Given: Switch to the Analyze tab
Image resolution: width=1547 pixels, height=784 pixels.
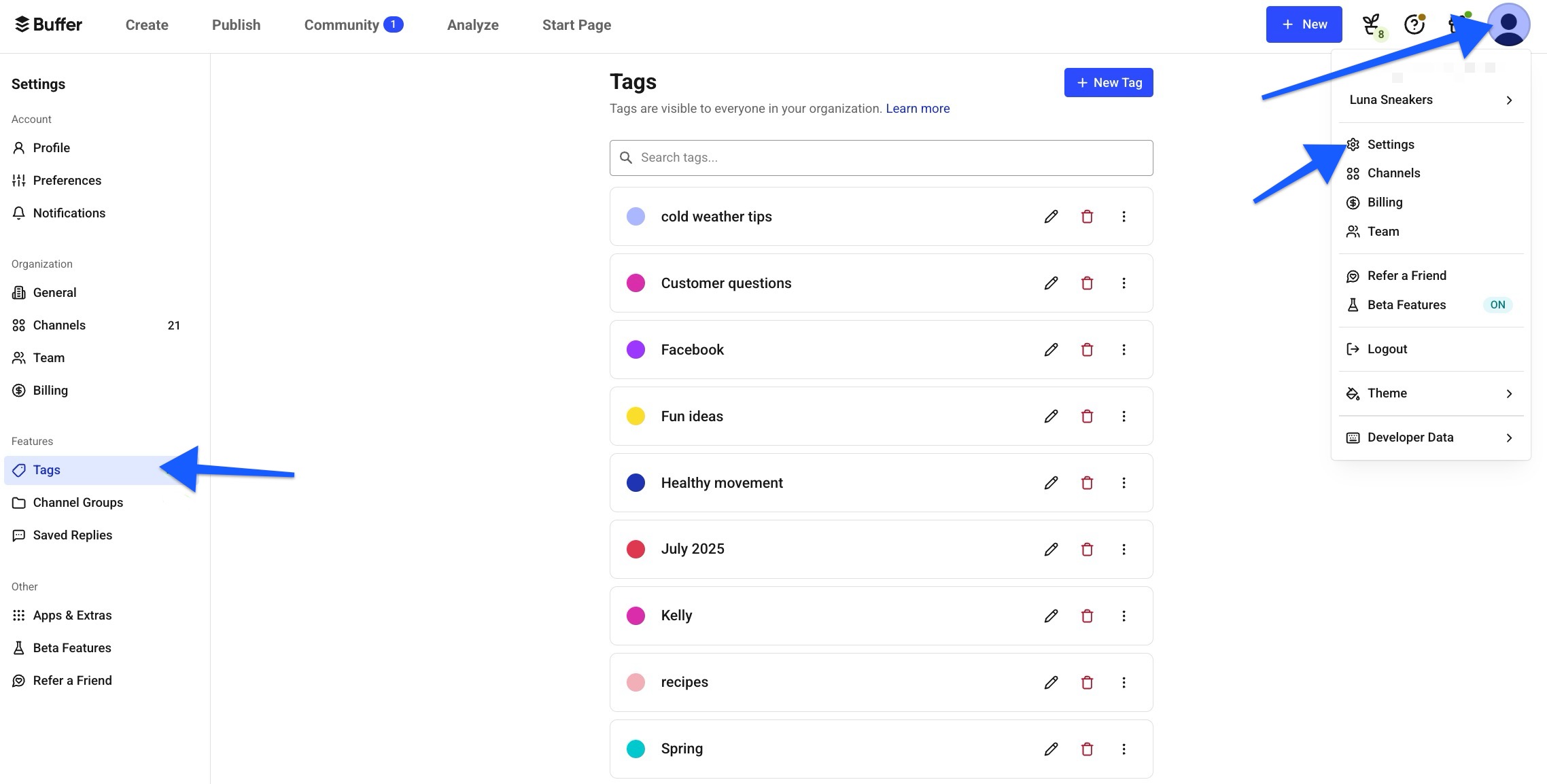Looking at the screenshot, I should click(x=472, y=25).
